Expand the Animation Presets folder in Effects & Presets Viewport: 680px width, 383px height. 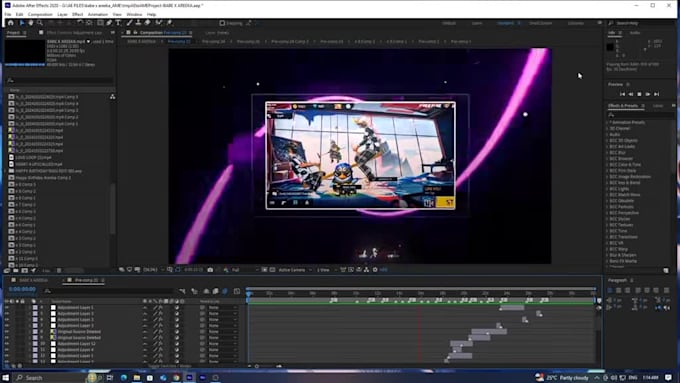coord(607,122)
